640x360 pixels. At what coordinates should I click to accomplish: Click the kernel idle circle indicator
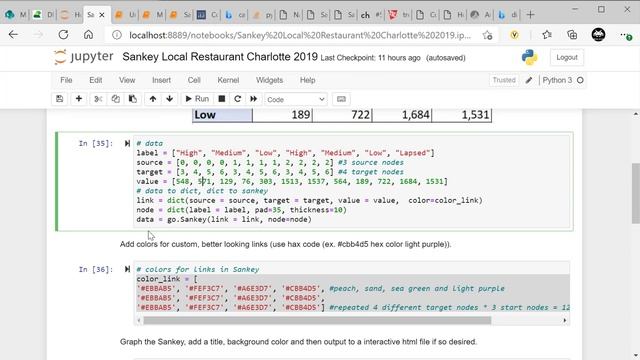click(x=580, y=80)
